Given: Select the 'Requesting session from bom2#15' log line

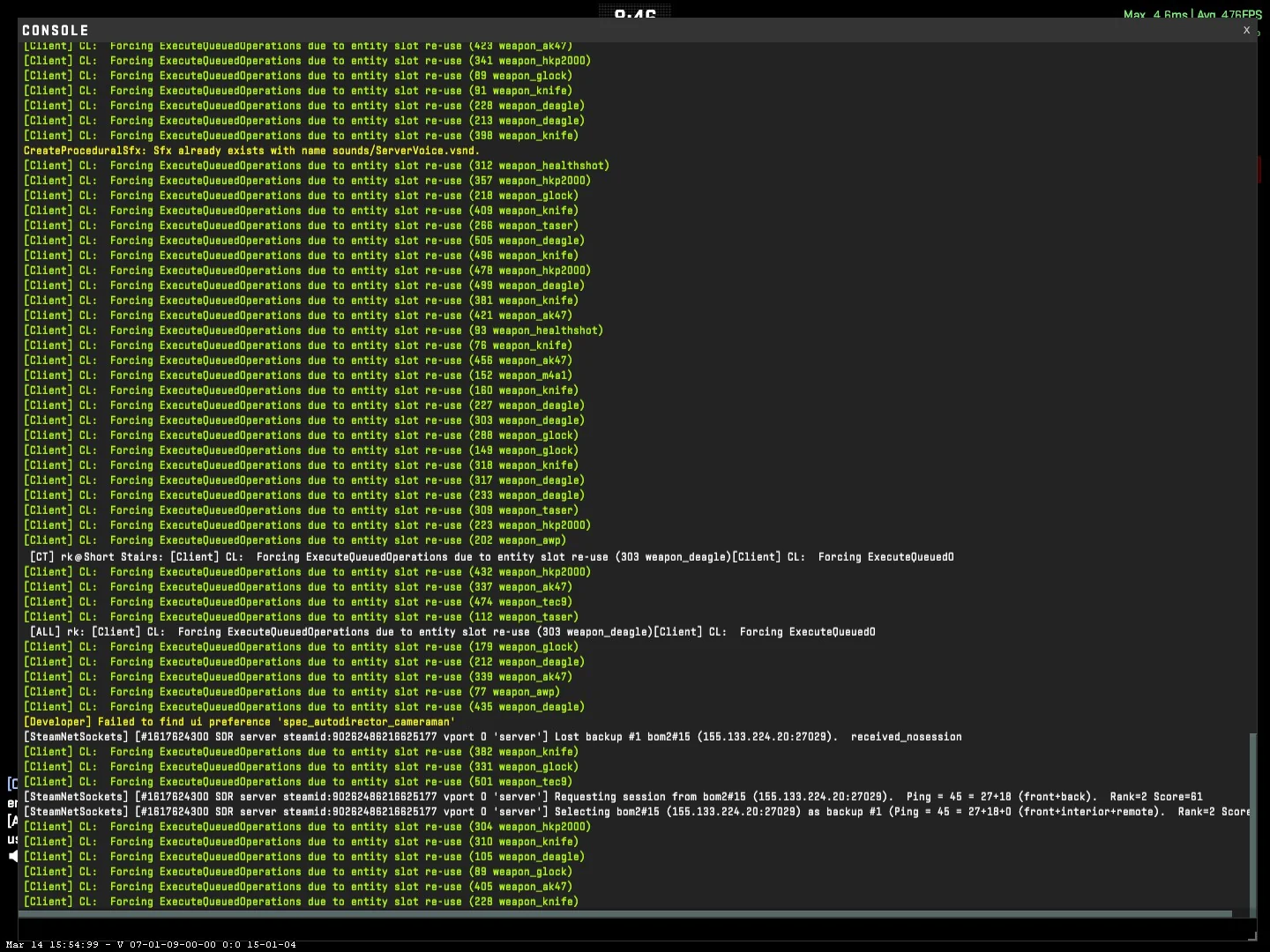Looking at the screenshot, I should [617, 796].
